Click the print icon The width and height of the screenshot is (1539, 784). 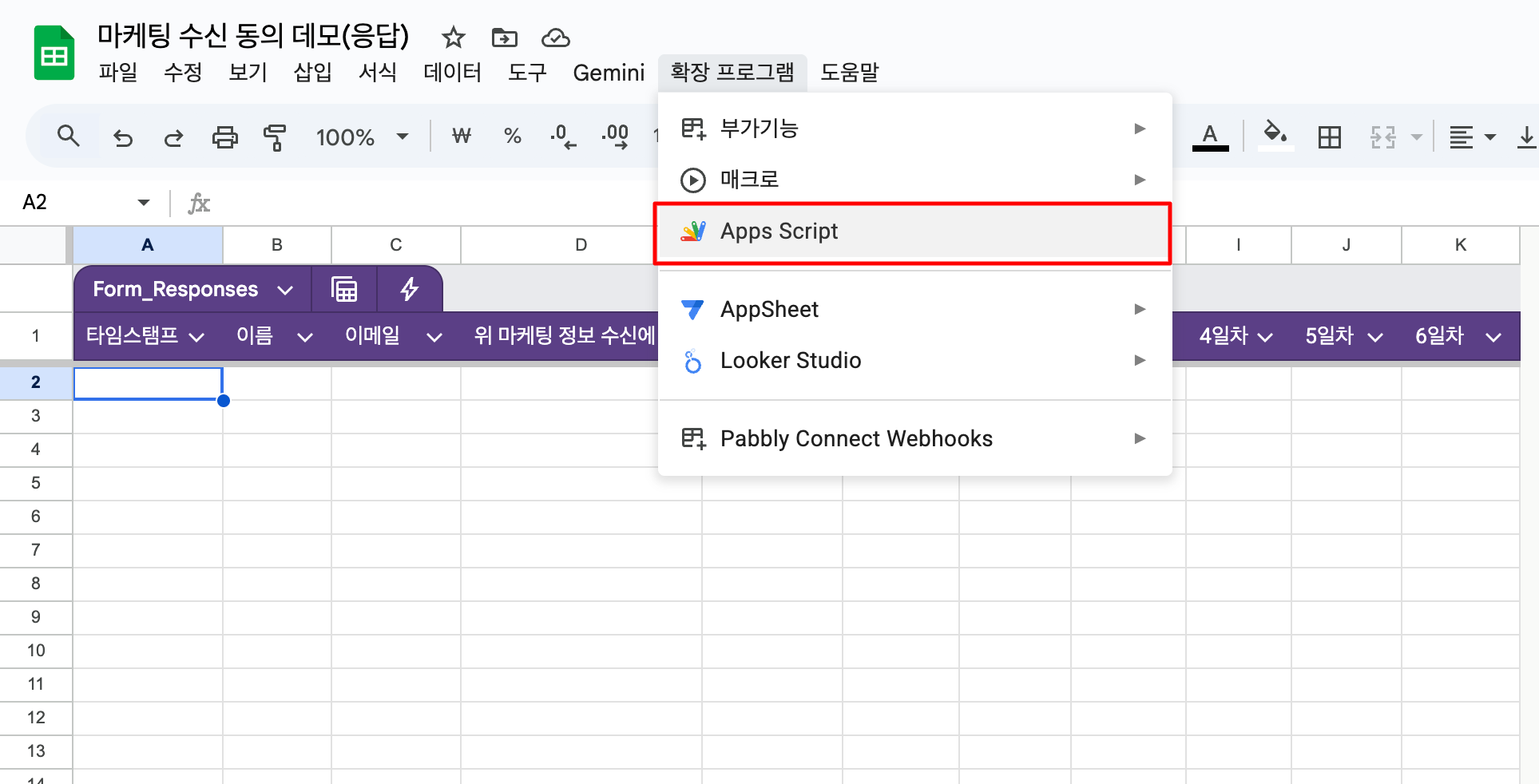[x=224, y=137]
